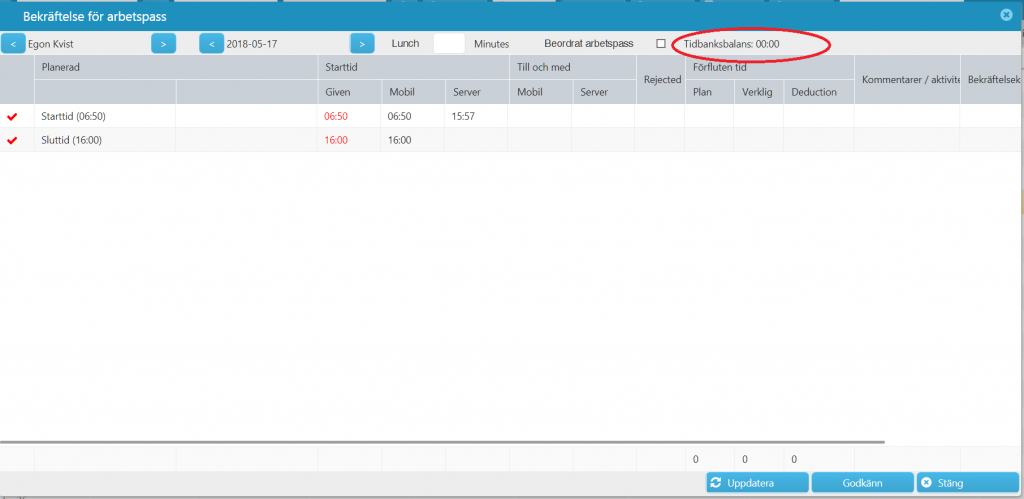
Task: Go to previous date before 2018-05-17
Action: 212,44
